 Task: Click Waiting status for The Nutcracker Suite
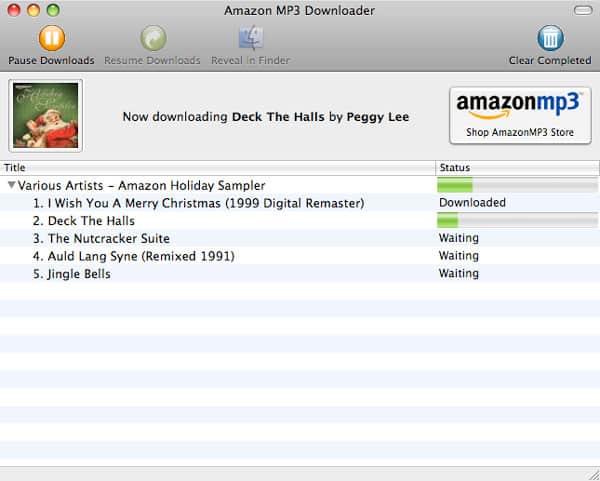(458, 238)
